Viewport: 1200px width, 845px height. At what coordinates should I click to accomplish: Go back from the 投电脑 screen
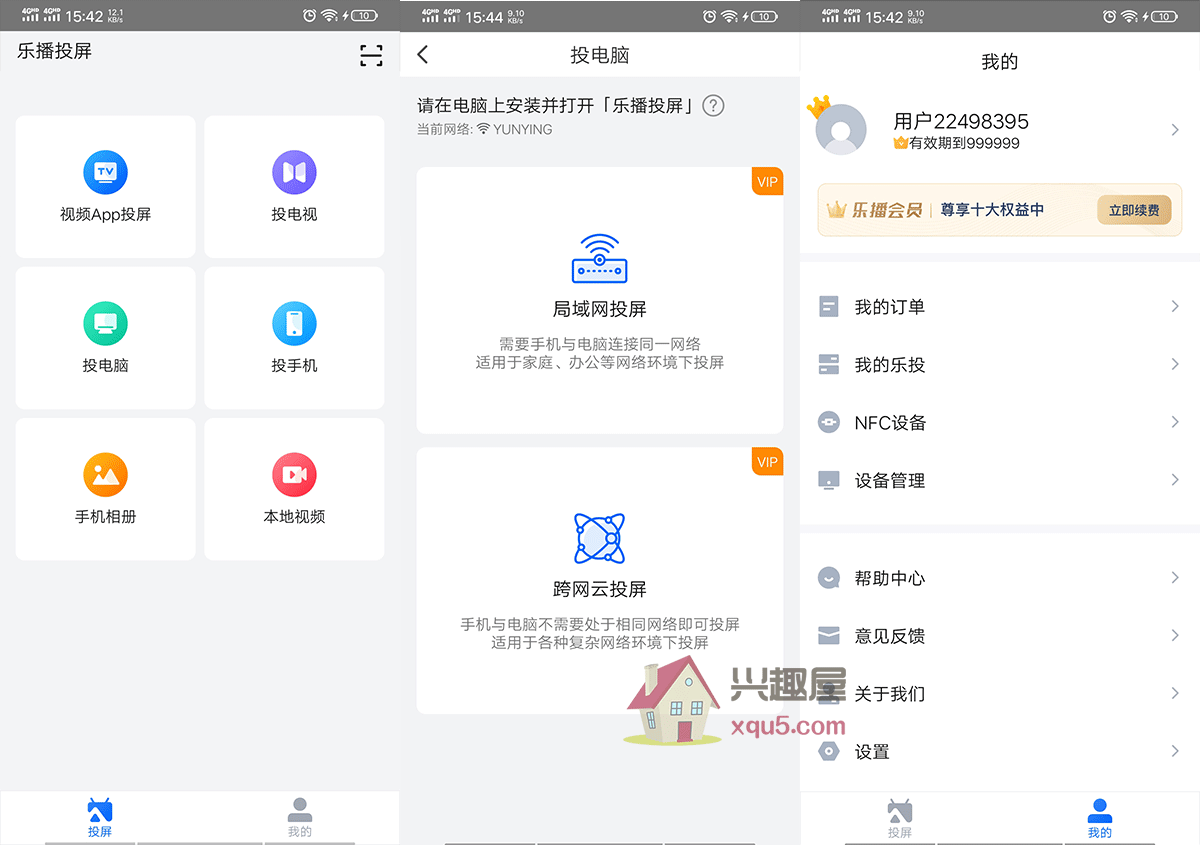coord(423,55)
